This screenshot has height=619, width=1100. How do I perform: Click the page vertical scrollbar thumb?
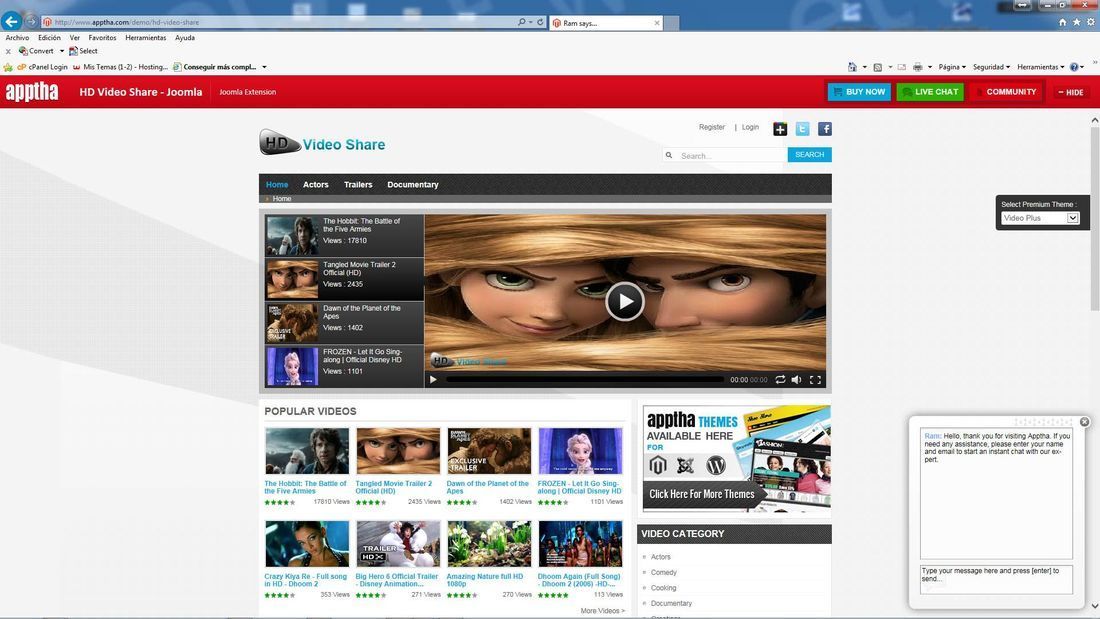1094,219
